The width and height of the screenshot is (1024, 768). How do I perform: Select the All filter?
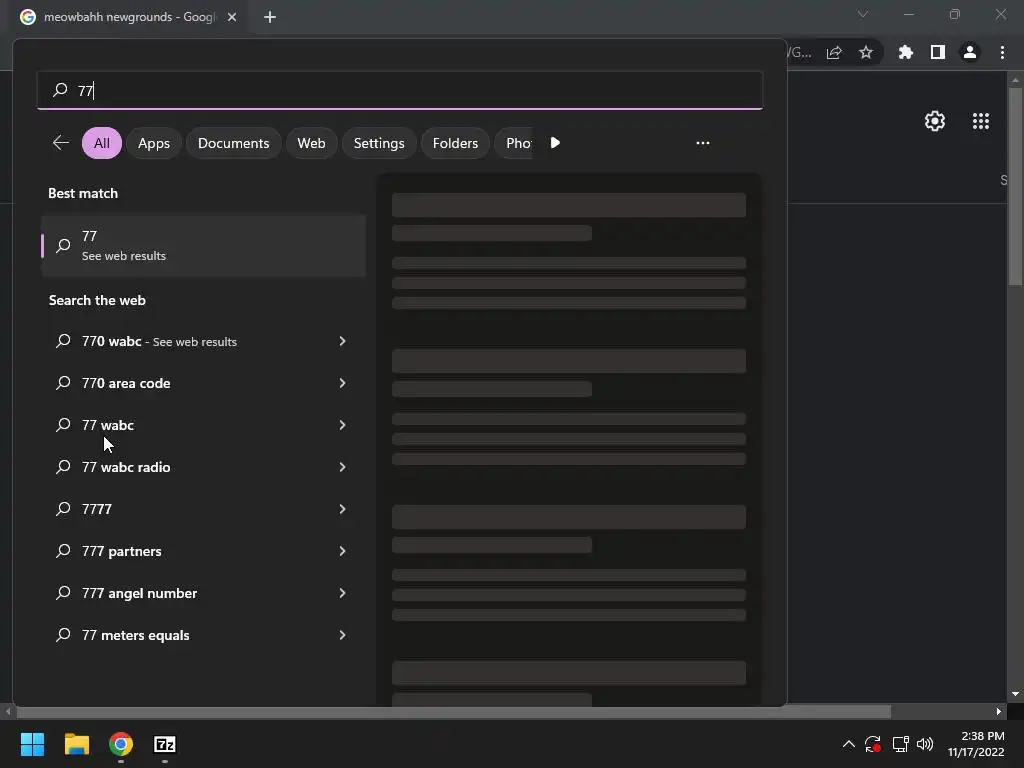[102, 143]
